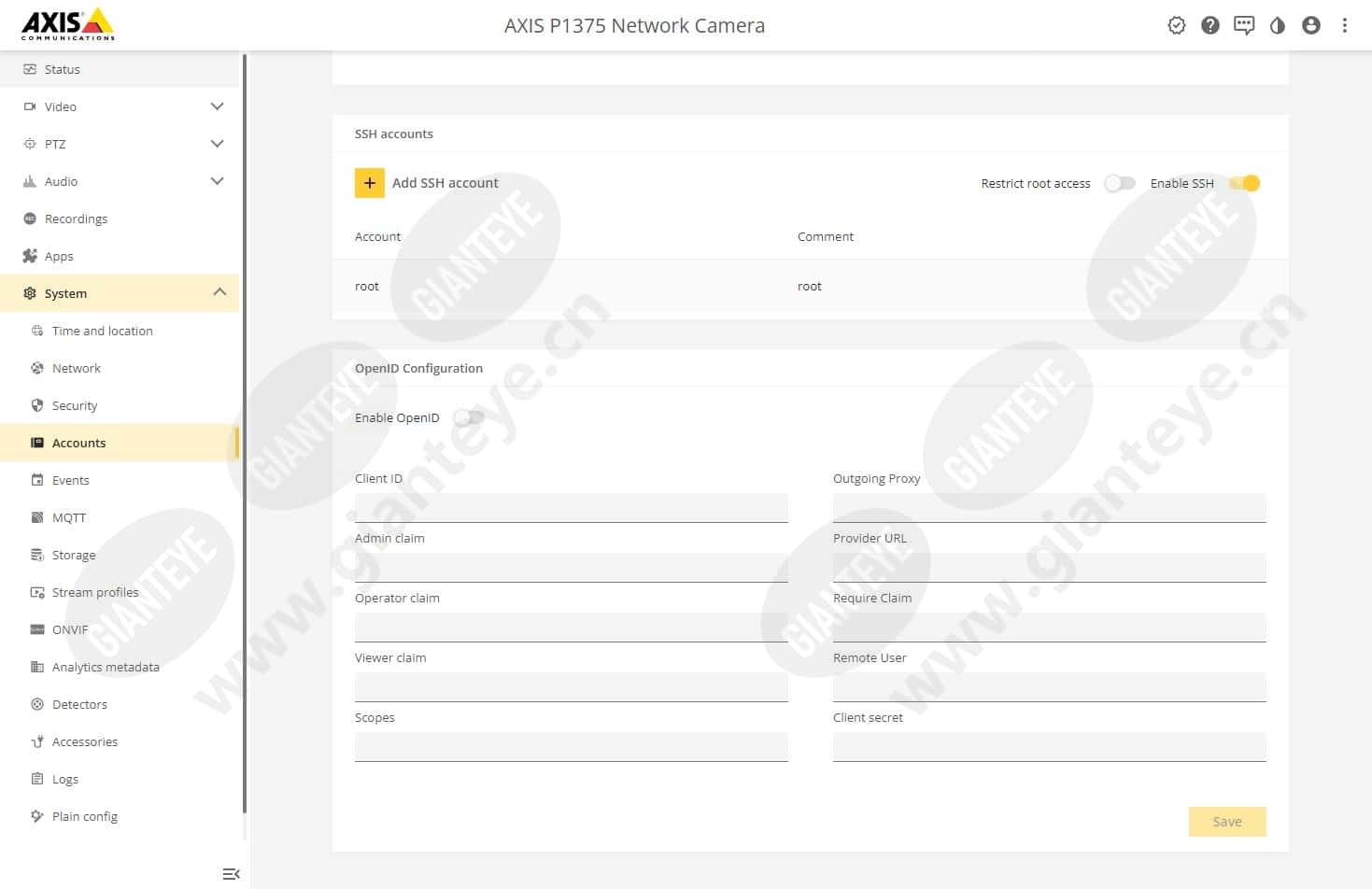Expand the Video menu chevron
Image resolution: width=1372 pixels, height=889 pixels.
point(218,106)
